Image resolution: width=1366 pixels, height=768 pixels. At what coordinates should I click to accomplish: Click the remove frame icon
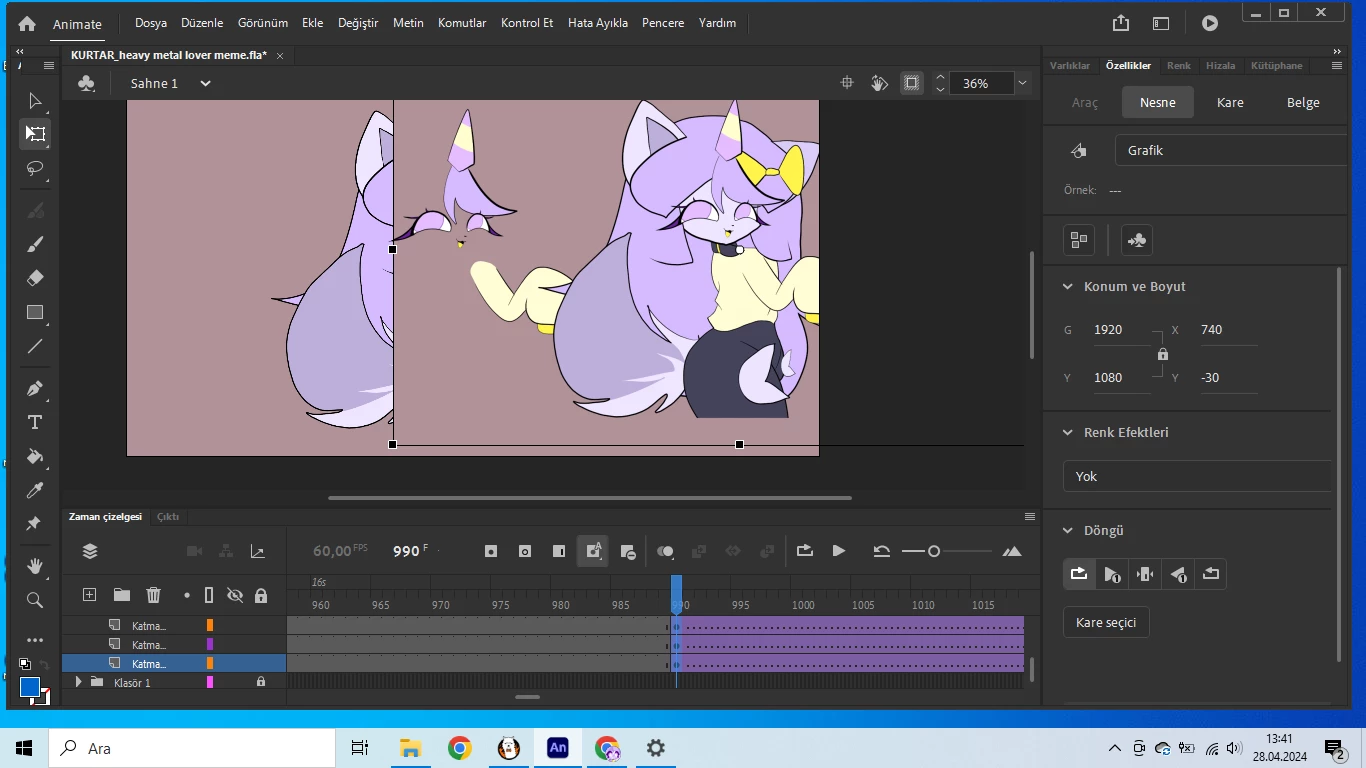coord(628,551)
